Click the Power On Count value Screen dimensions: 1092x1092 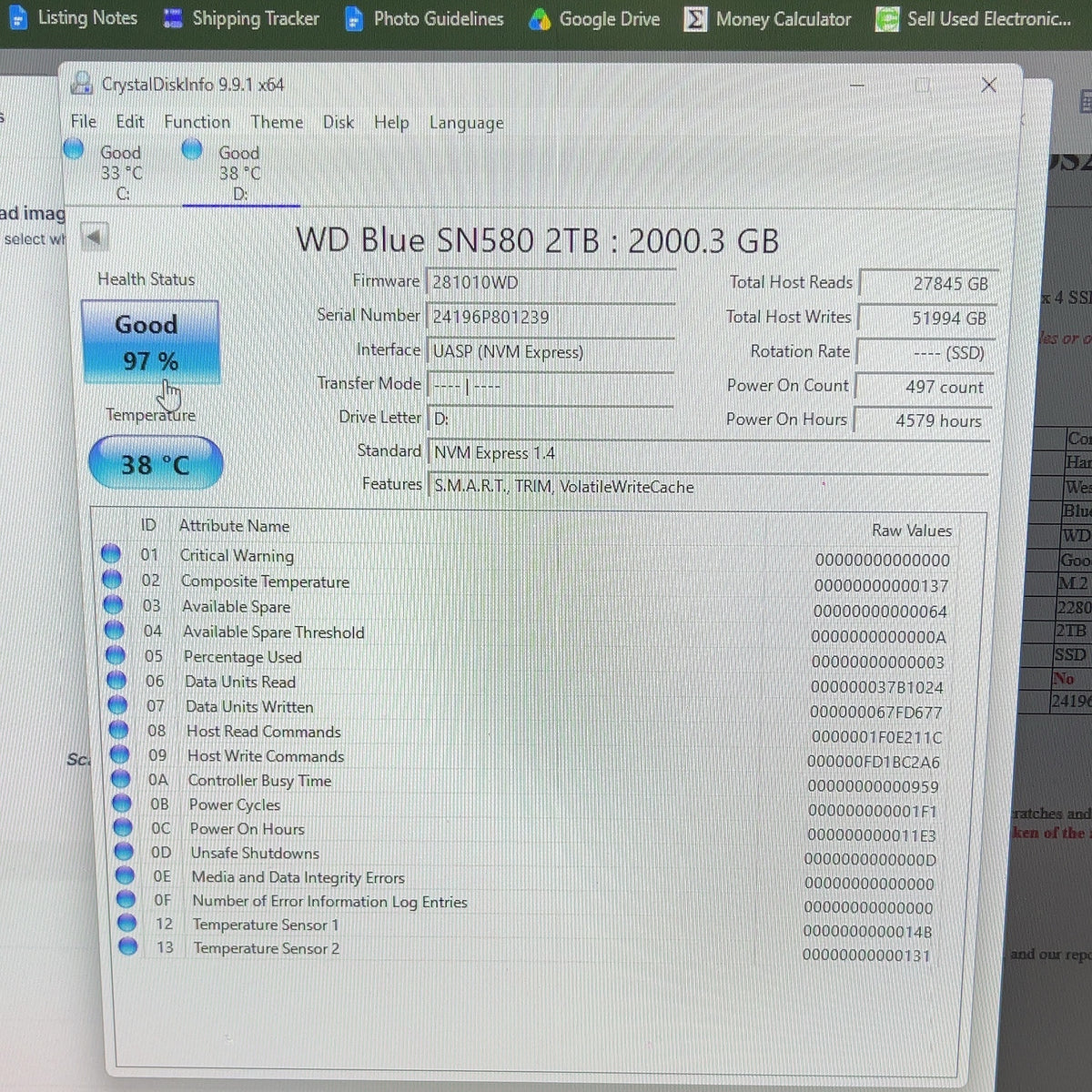924,386
